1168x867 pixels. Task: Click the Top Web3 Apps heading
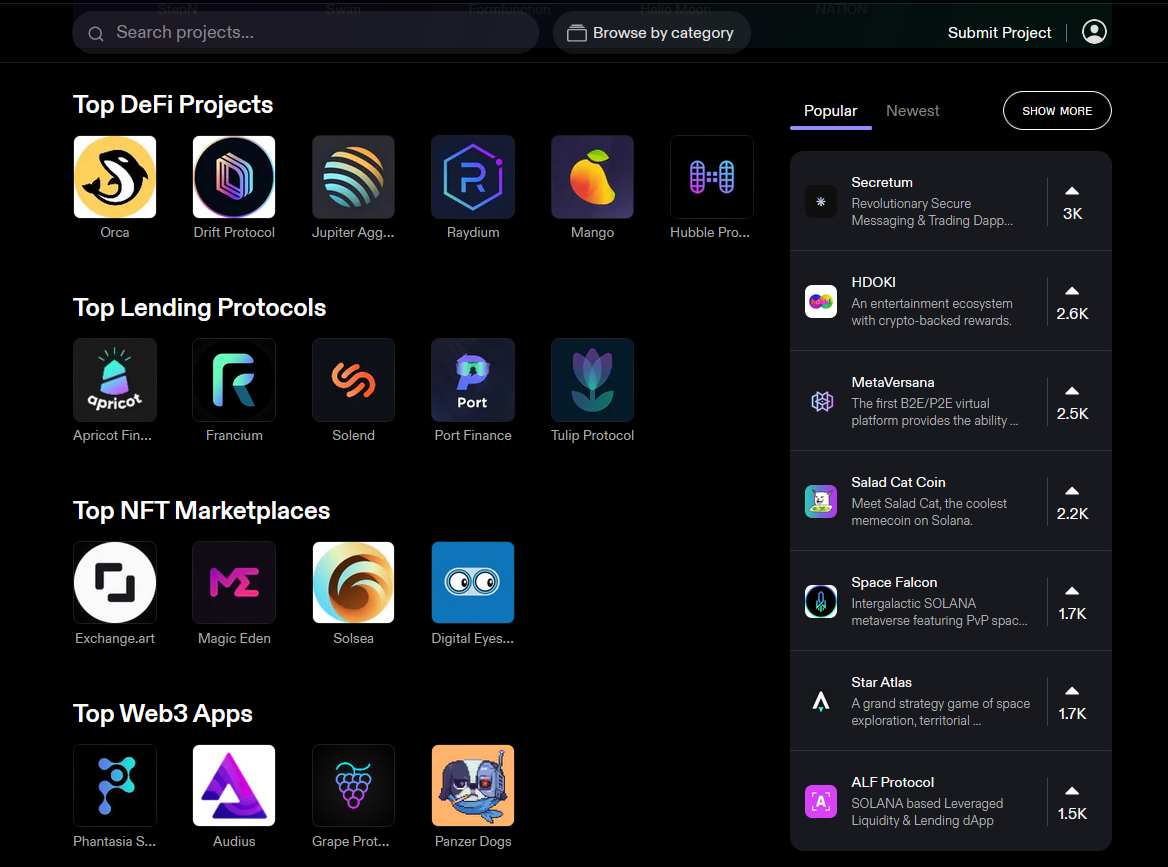click(x=162, y=714)
